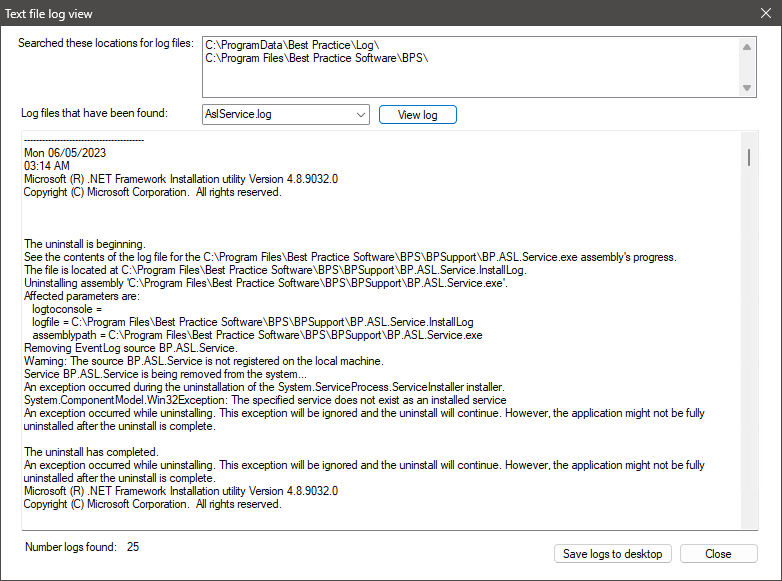
Task: Click 'Log files that have been found' label
Action: point(94,113)
